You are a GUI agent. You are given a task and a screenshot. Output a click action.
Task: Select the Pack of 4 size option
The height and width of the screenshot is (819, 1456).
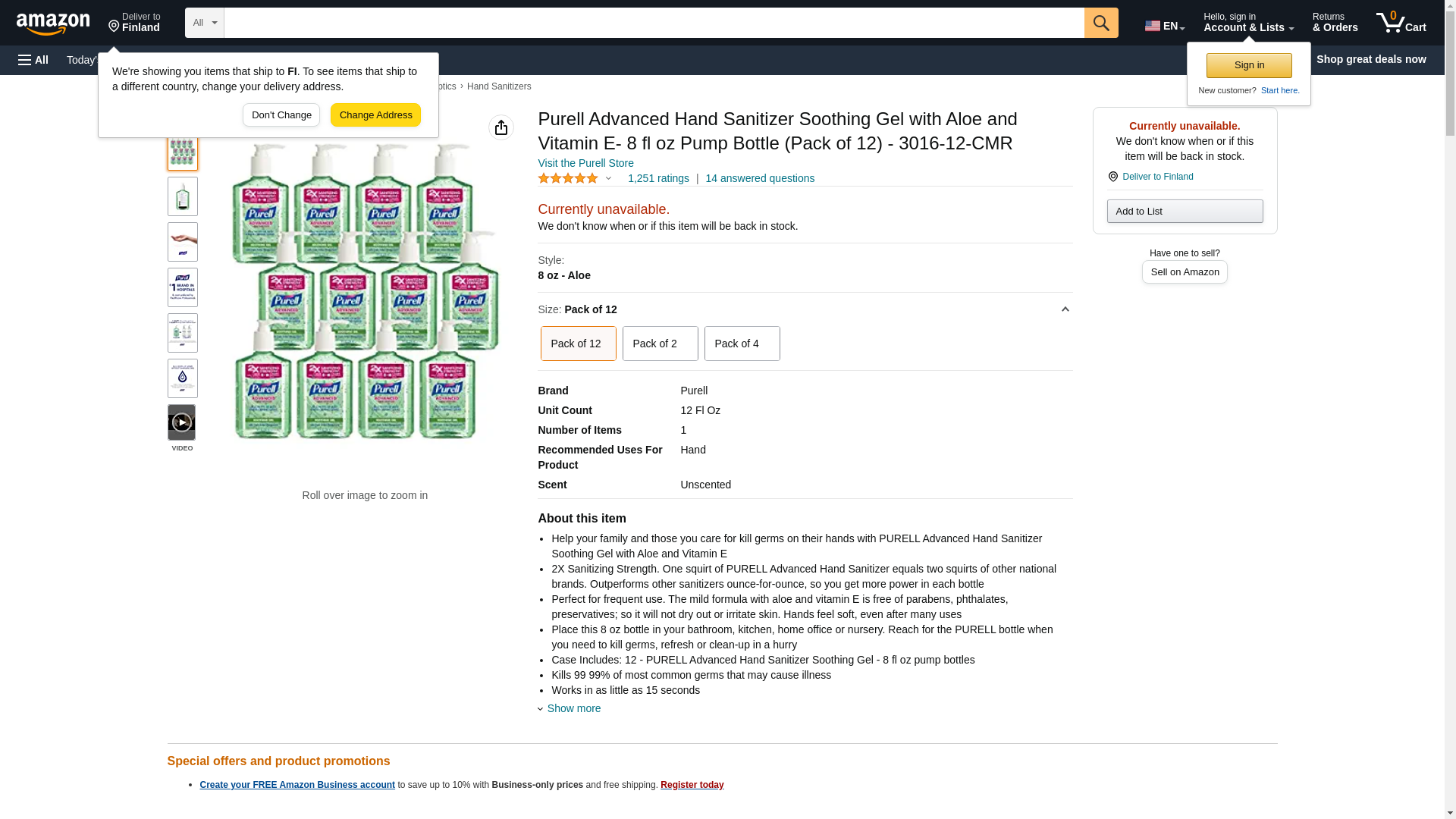(742, 344)
